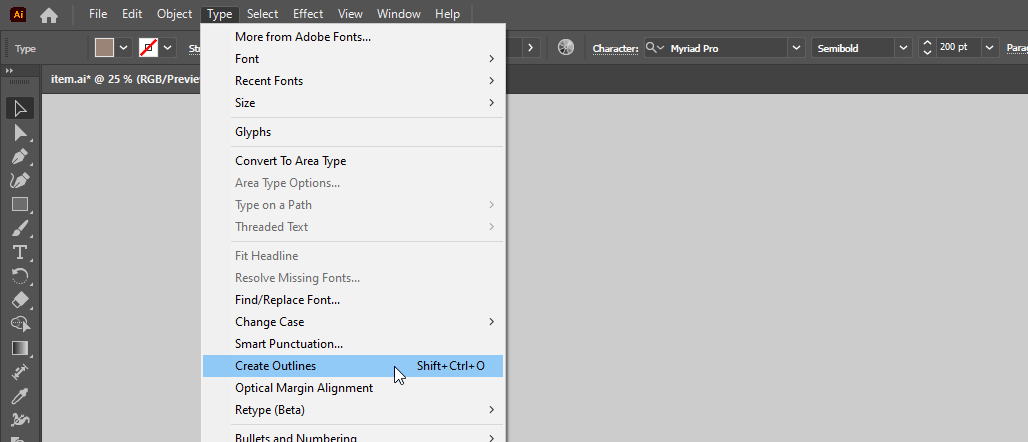Viewport: 1028px width, 442px height.
Task: Expand the Font submenu
Action: pos(353,59)
